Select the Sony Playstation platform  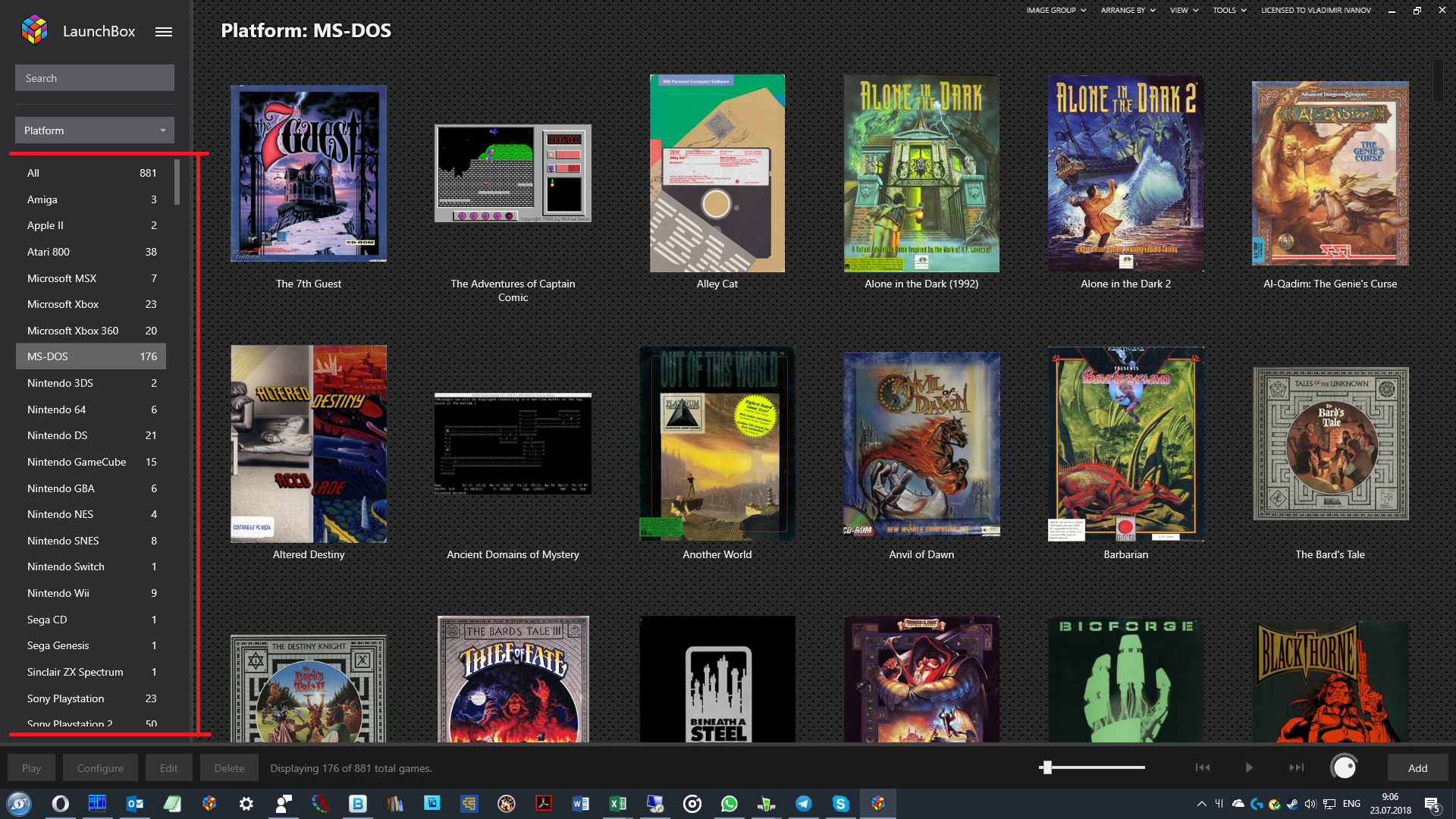pos(91,698)
